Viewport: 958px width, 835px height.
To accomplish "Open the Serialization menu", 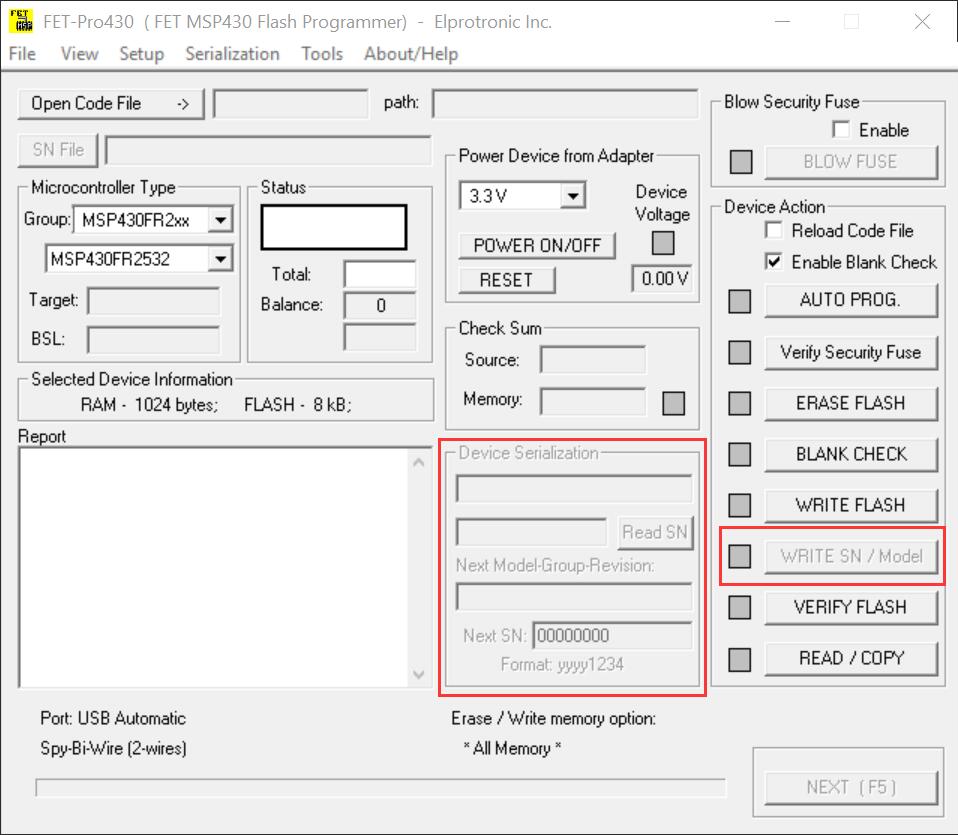I will pyautogui.click(x=232, y=54).
